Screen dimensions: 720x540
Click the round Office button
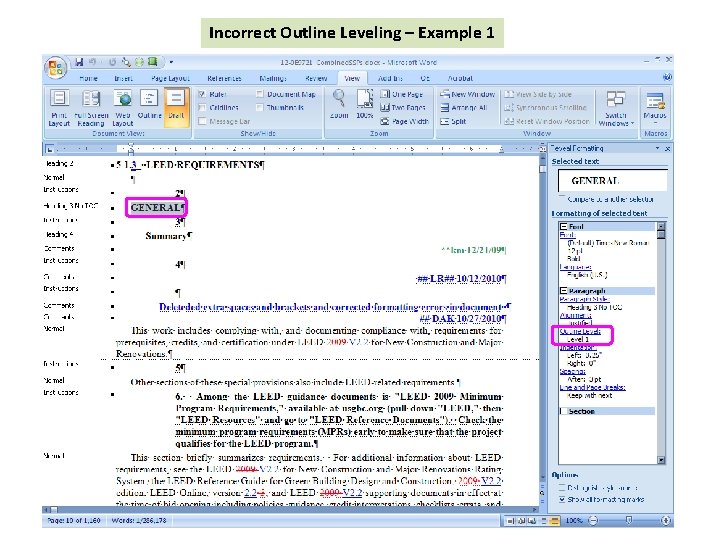coord(56,68)
